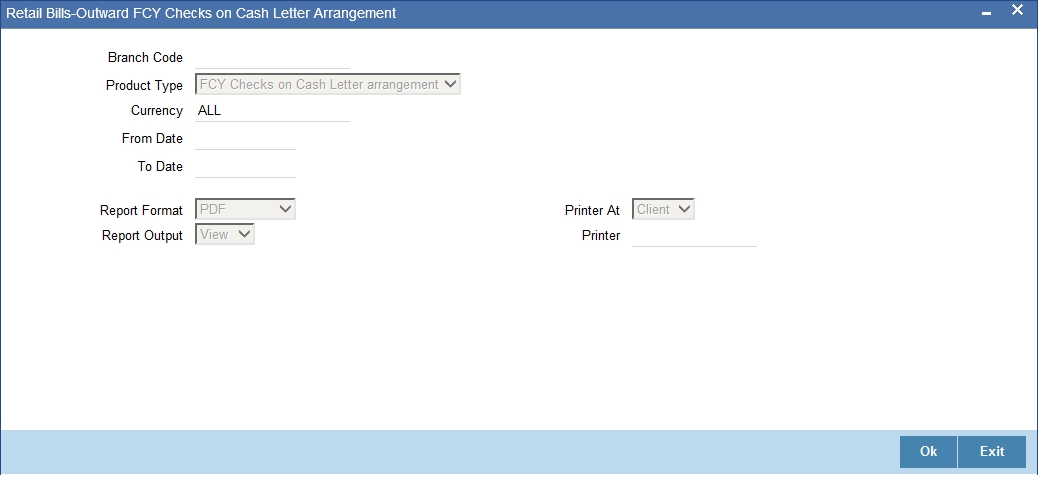Click the Printer At label
This screenshot has width=1038, height=483.
tap(592, 210)
